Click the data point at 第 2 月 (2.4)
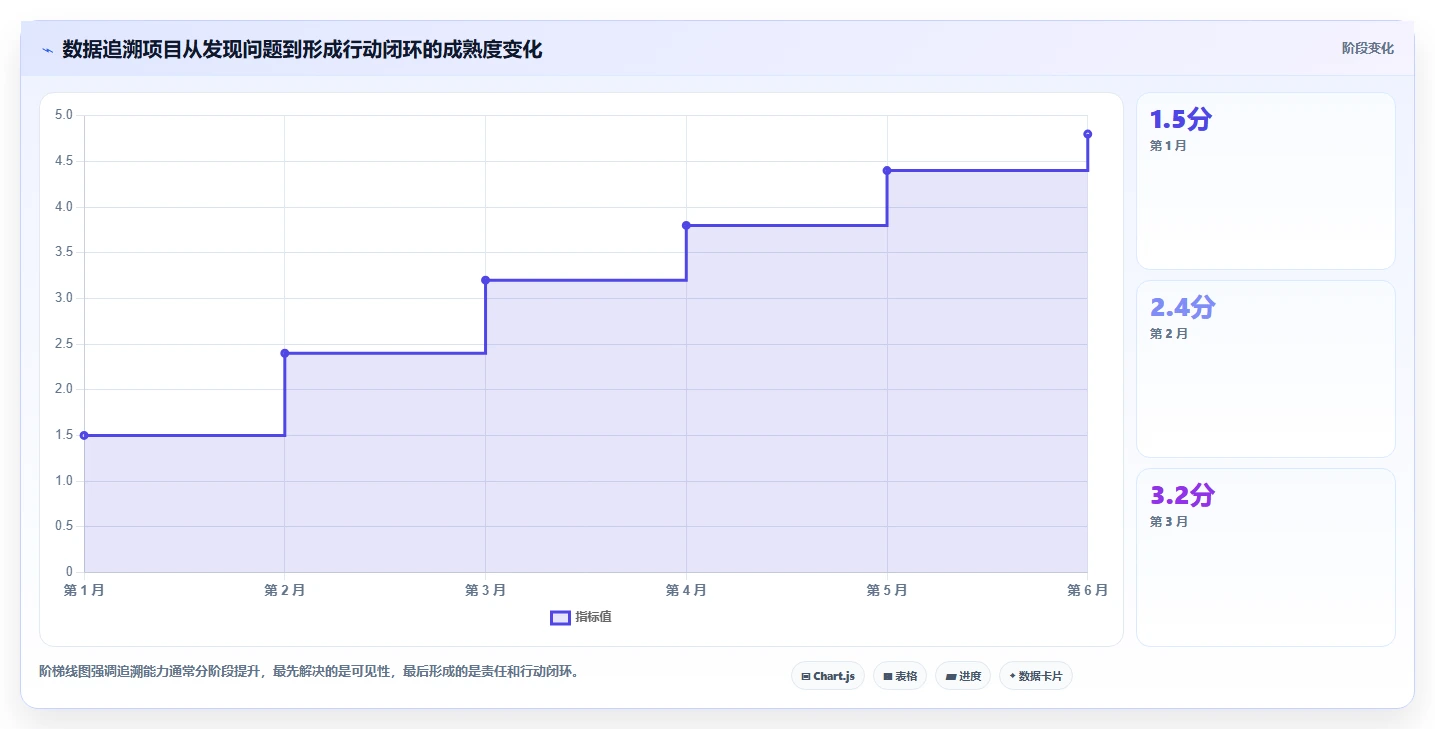The image size is (1435, 729). pos(285,353)
